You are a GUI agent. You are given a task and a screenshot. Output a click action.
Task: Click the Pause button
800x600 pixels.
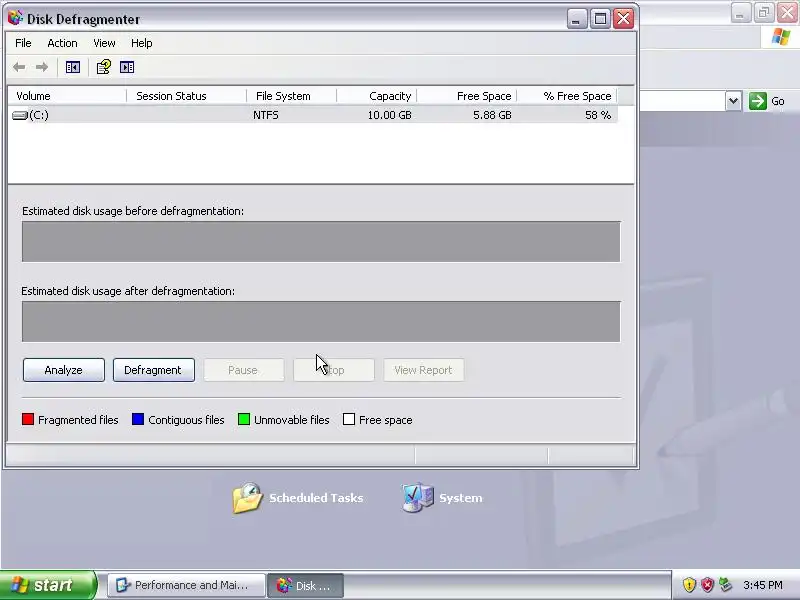coord(244,370)
